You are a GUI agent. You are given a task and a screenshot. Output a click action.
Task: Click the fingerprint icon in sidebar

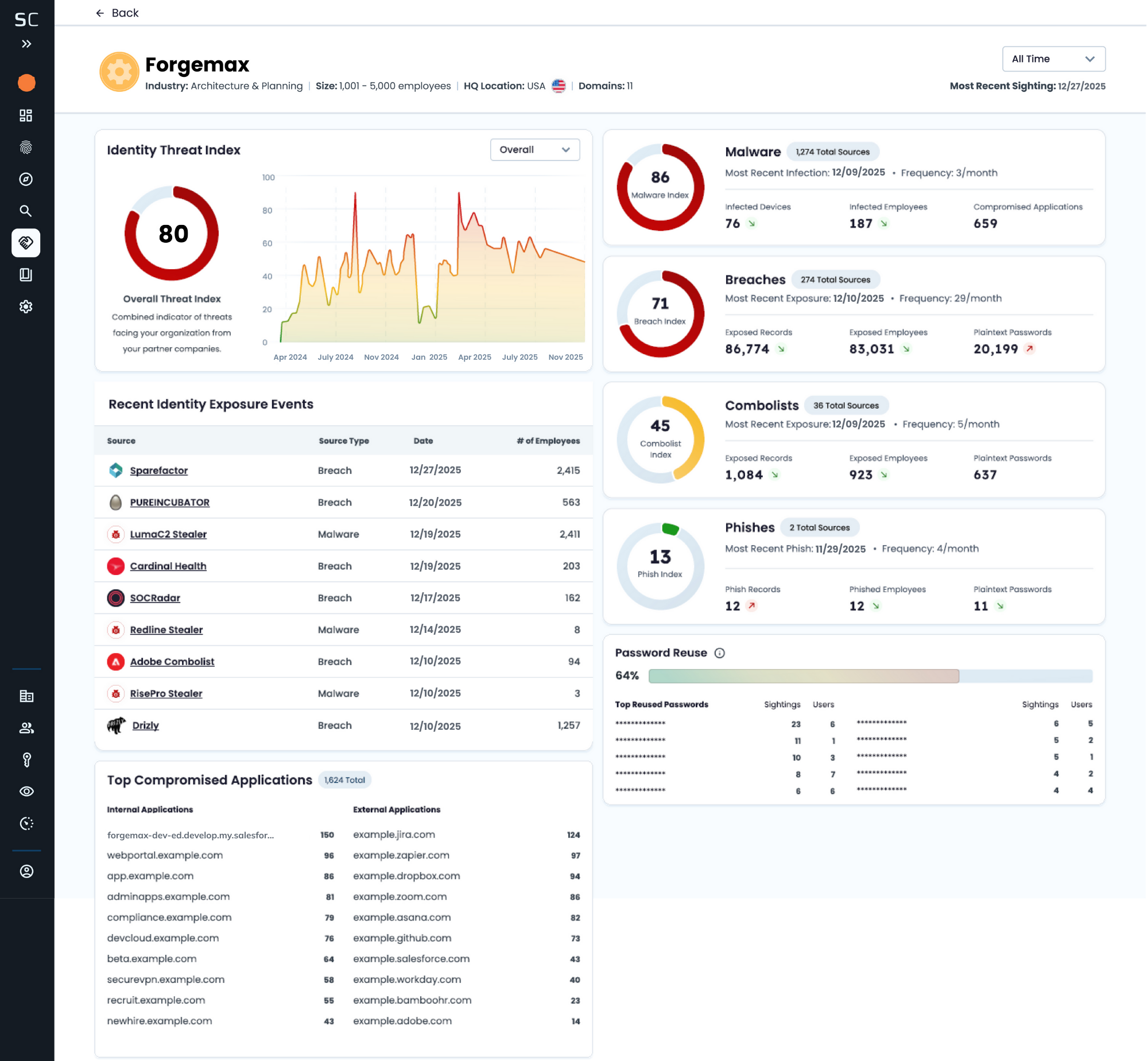[26, 147]
